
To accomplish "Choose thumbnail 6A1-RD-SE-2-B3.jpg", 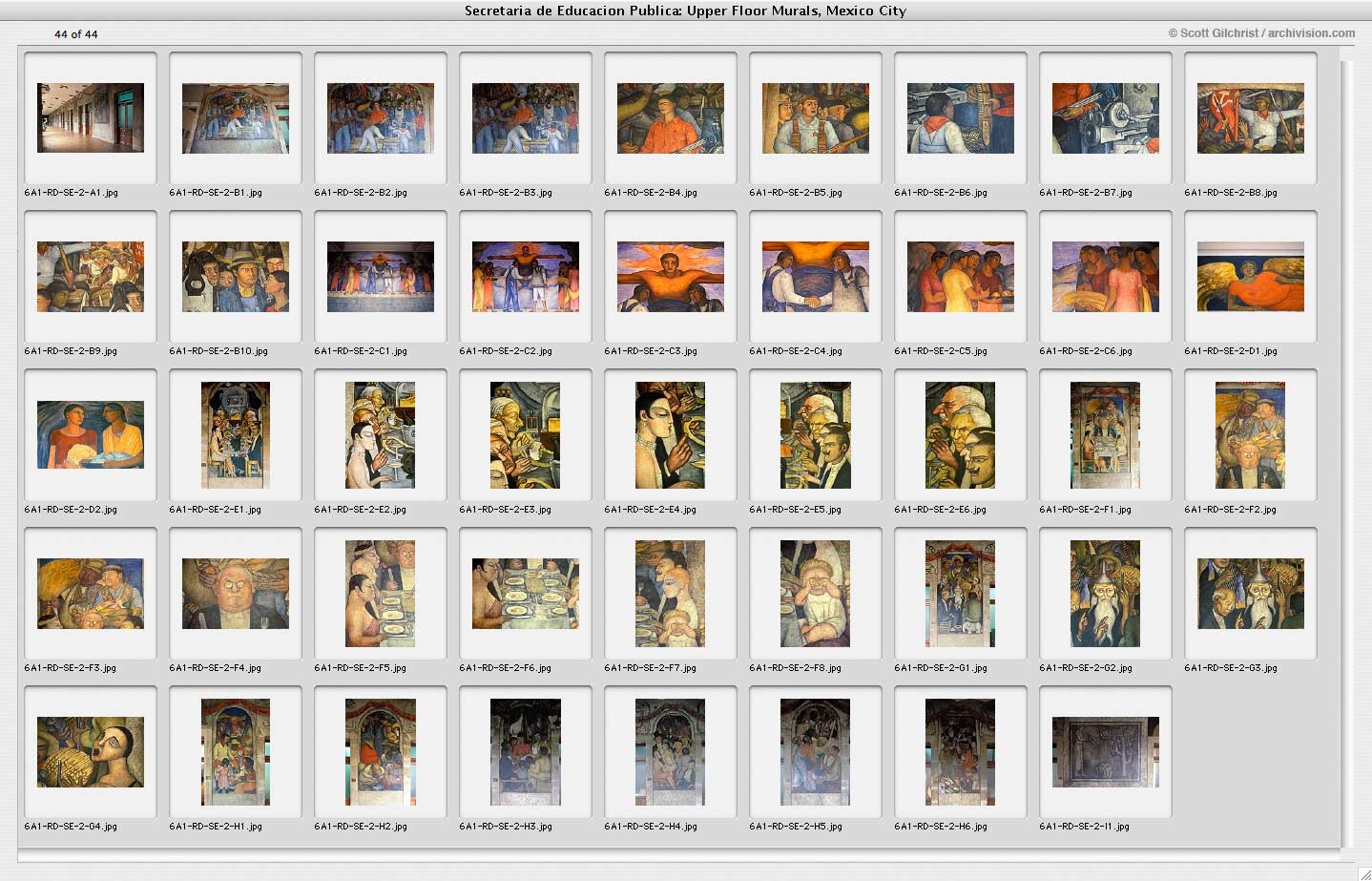I will [x=526, y=118].
